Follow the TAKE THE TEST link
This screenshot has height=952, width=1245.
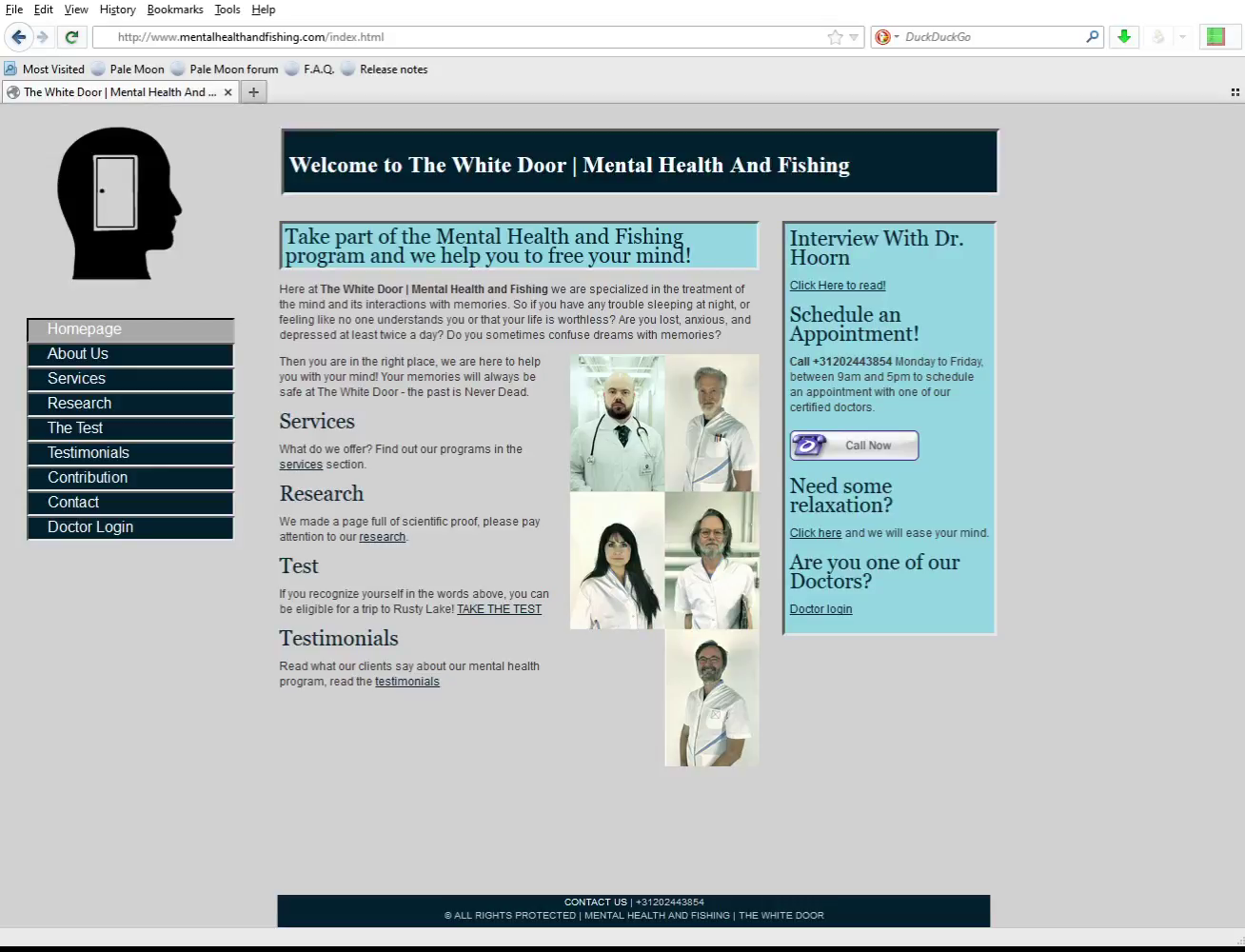pos(499,609)
